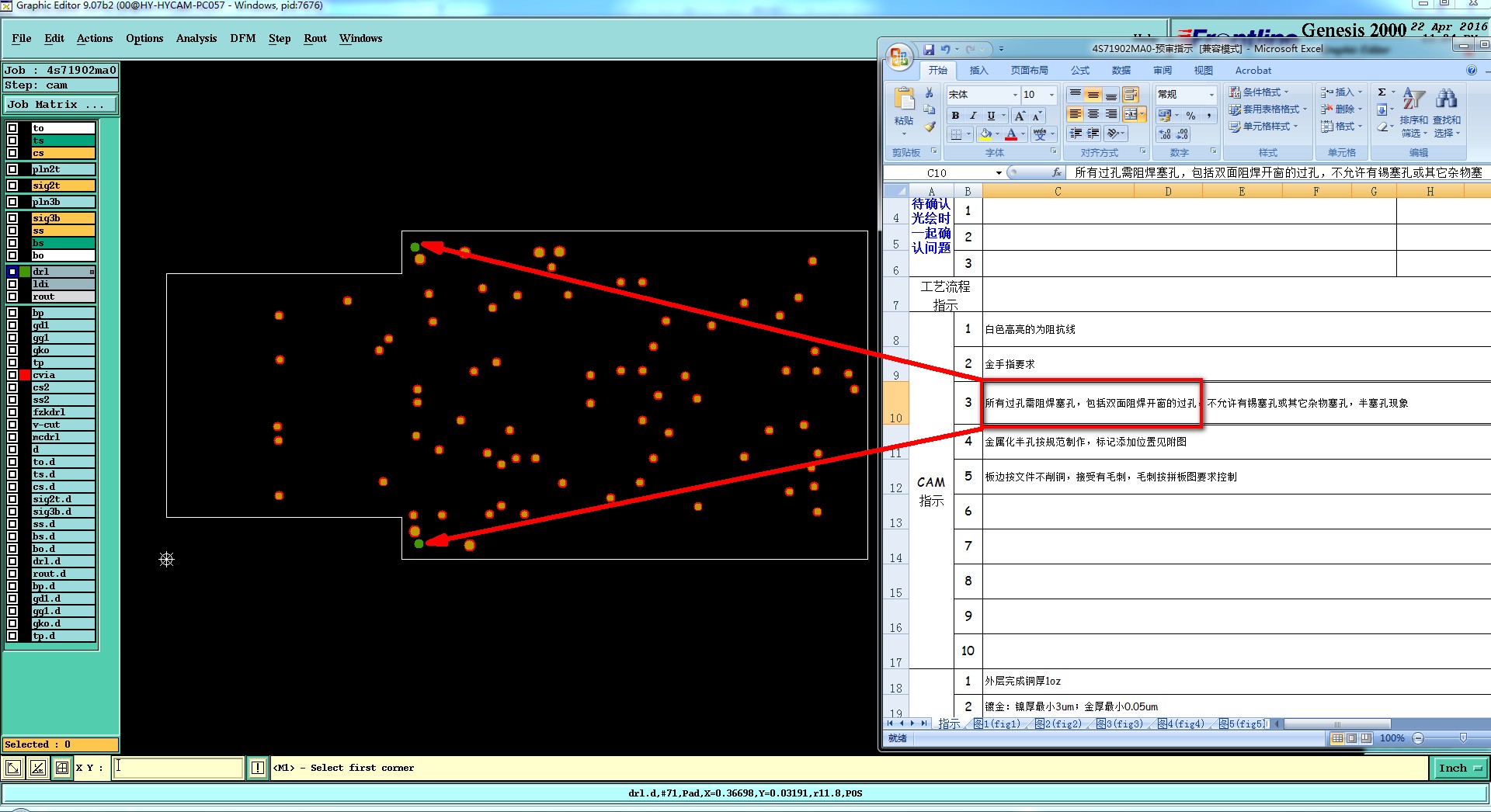Toggle visibility checkbox of layer 'to'
The width and height of the screenshot is (1491, 812).
pos(12,128)
